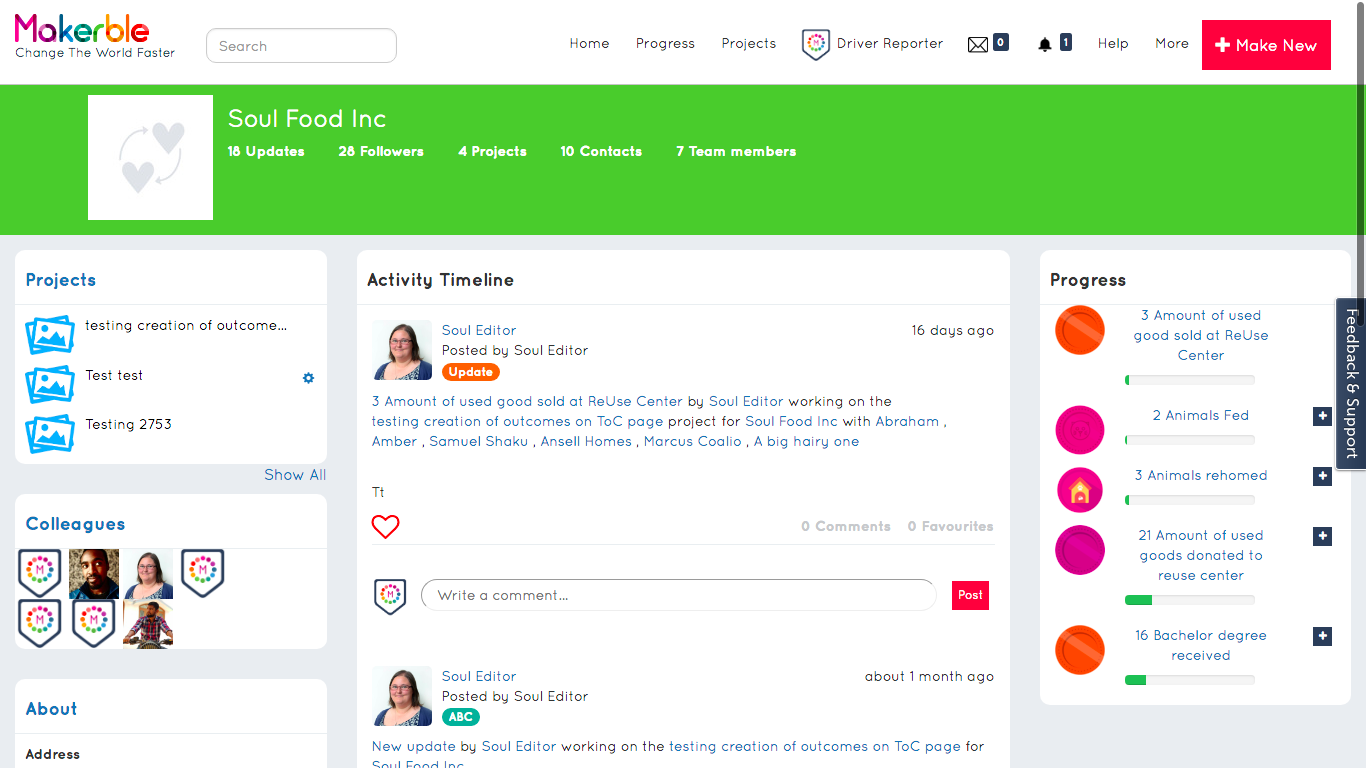Click the Animals rehomed house icon
The image size is (1366, 768).
coord(1080,490)
